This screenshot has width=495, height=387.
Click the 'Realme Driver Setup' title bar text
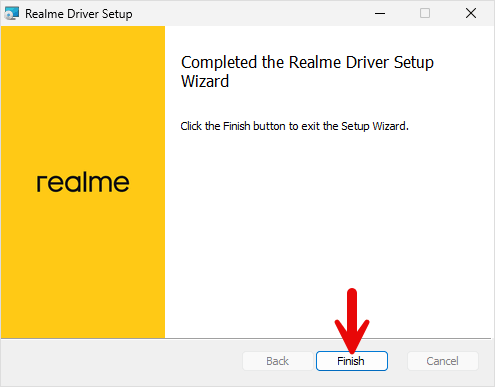tap(79, 14)
